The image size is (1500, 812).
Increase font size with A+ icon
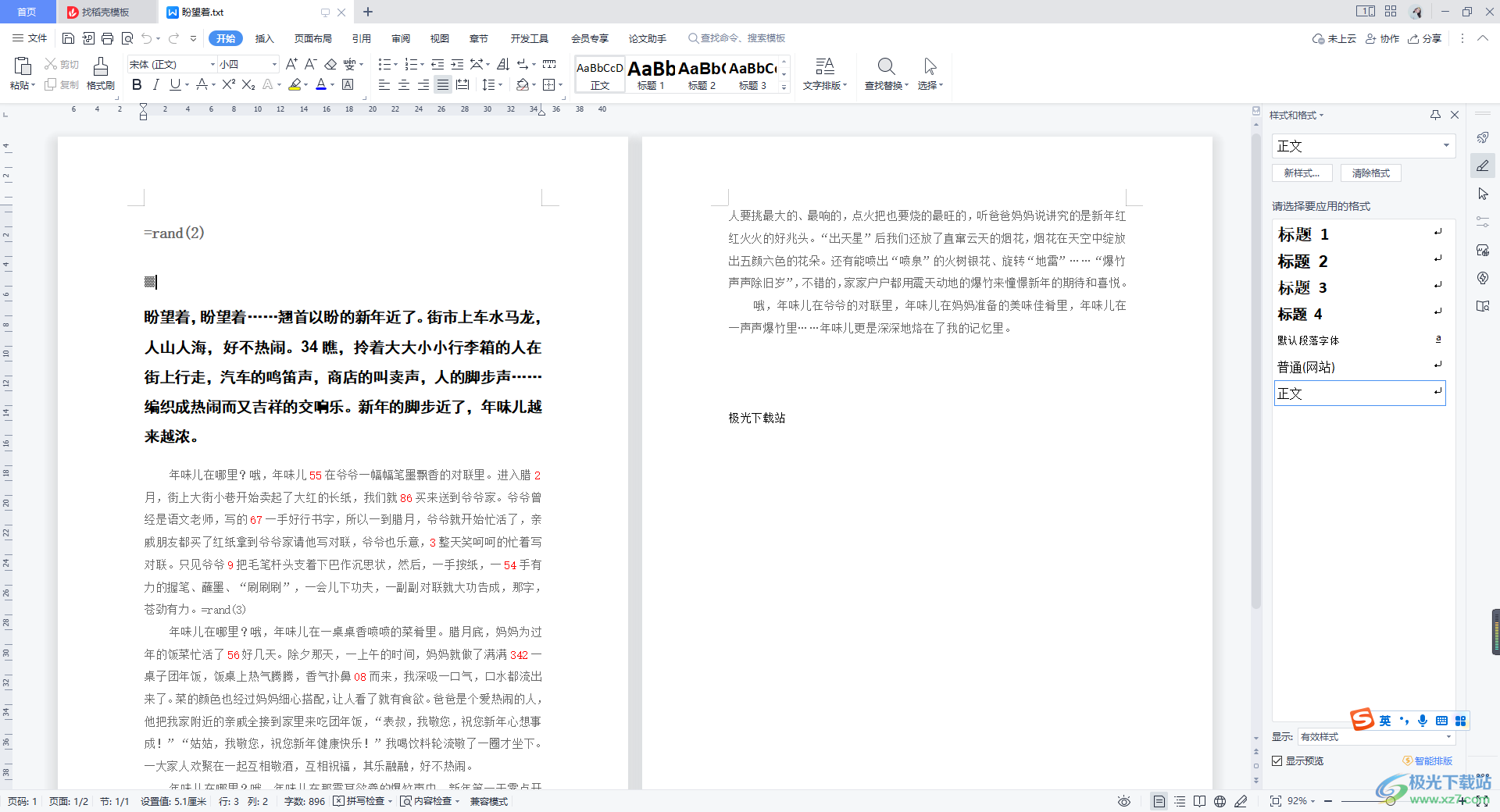point(291,64)
